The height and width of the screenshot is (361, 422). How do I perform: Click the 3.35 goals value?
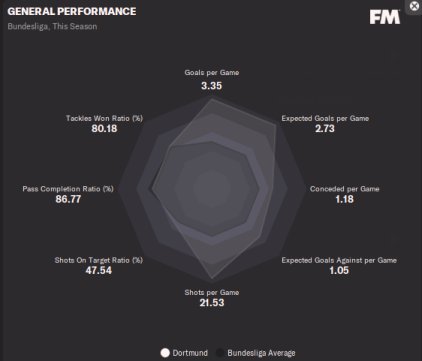point(211,86)
